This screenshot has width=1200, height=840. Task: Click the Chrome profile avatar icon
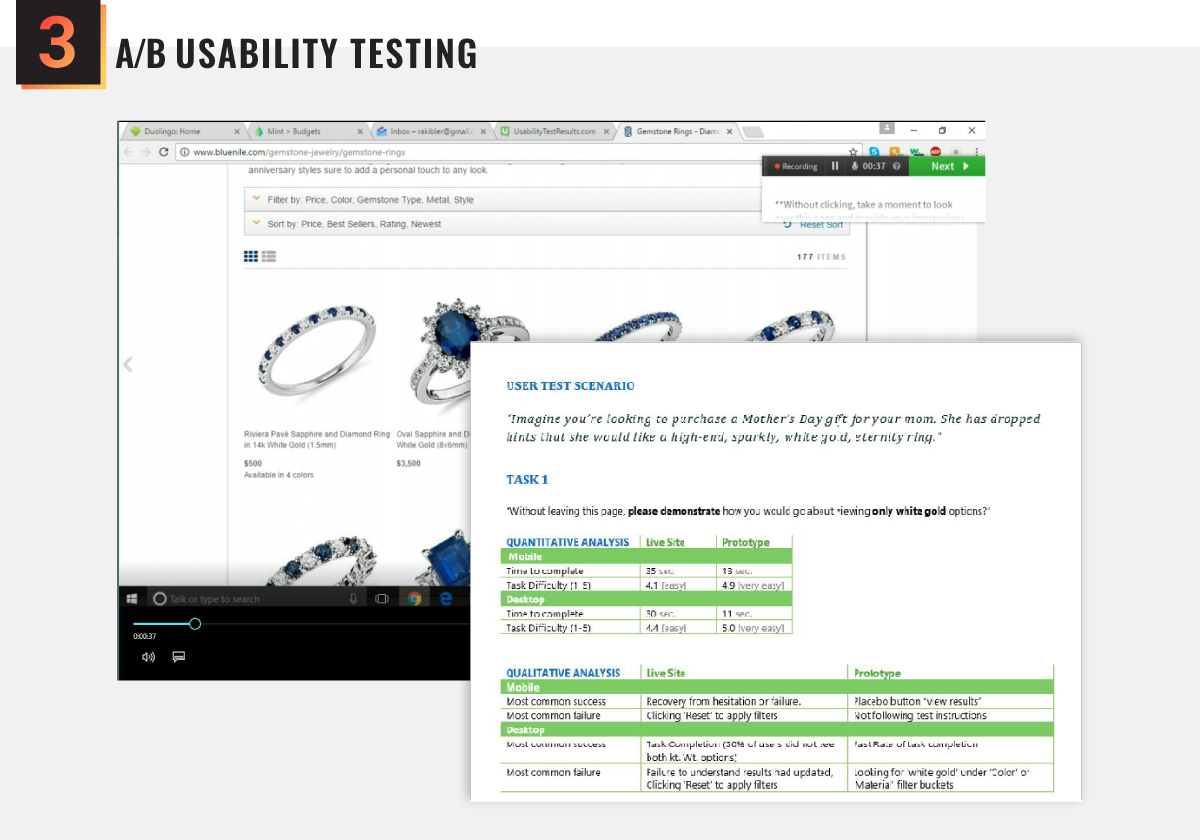tap(887, 128)
